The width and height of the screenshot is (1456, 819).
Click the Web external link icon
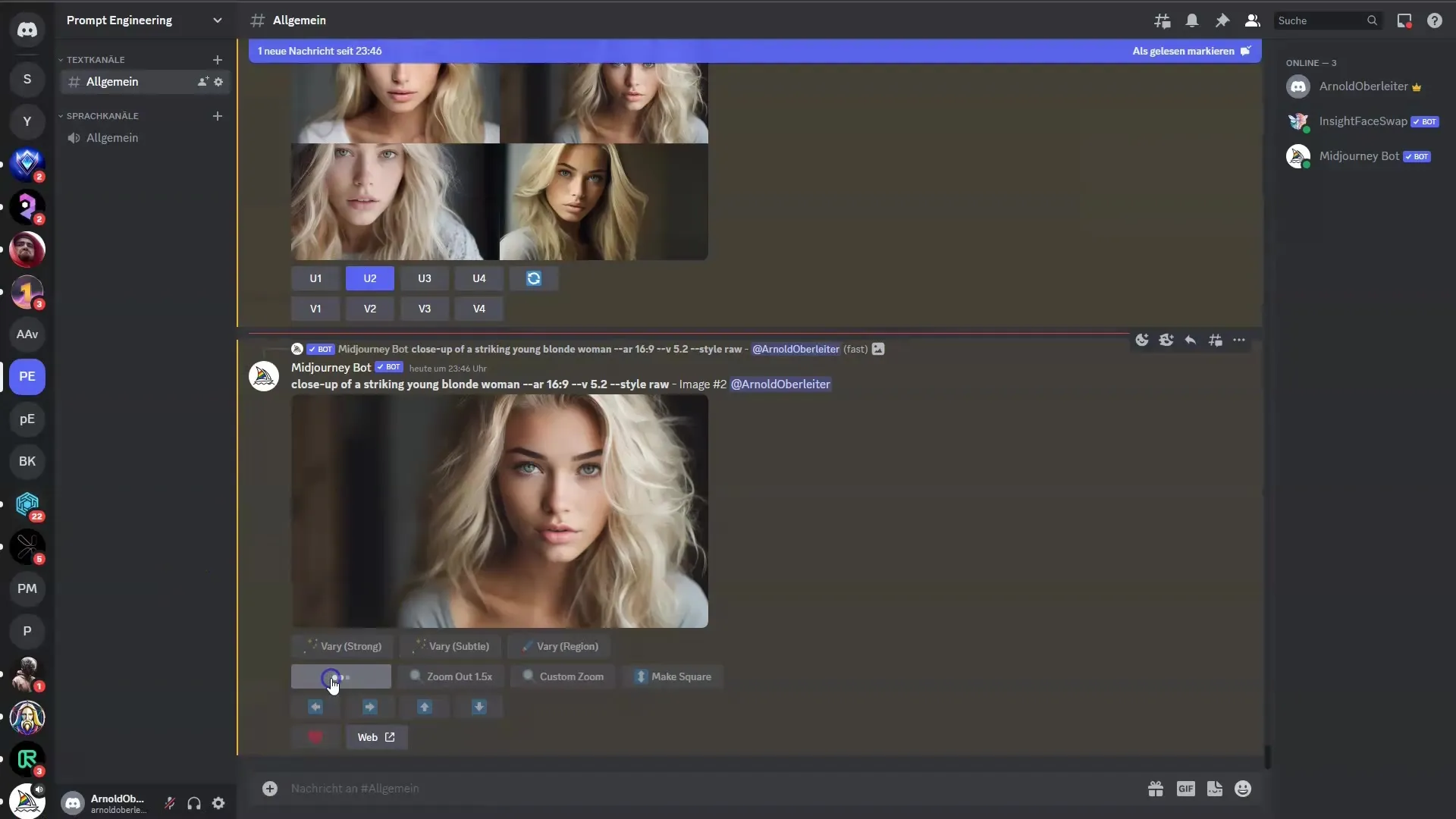click(x=390, y=737)
